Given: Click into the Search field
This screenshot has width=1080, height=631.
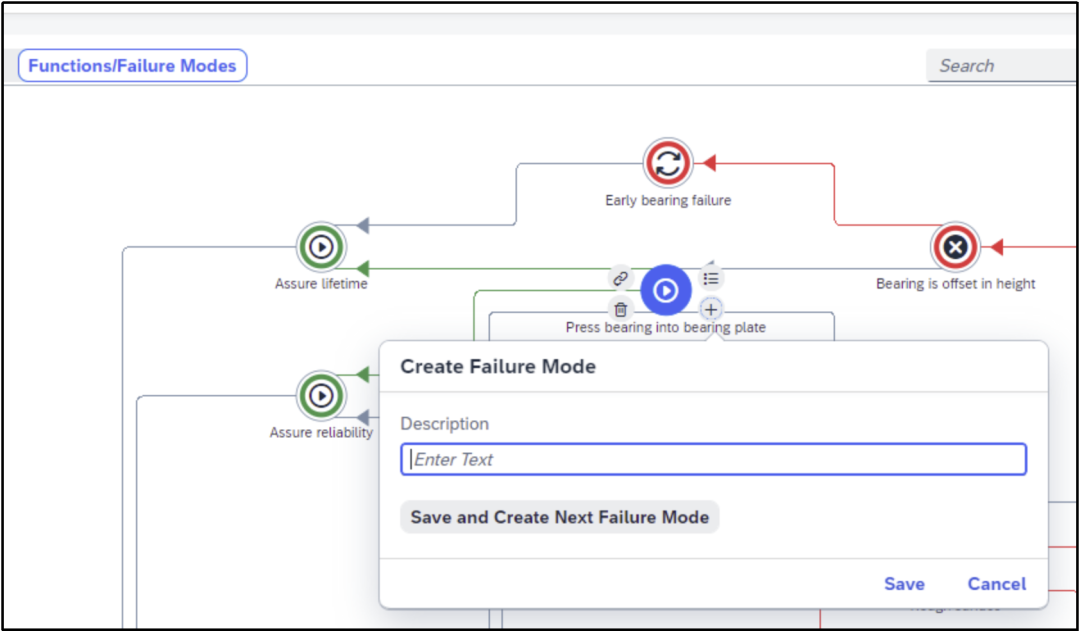Looking at the screenshot, I should 1000,66.
